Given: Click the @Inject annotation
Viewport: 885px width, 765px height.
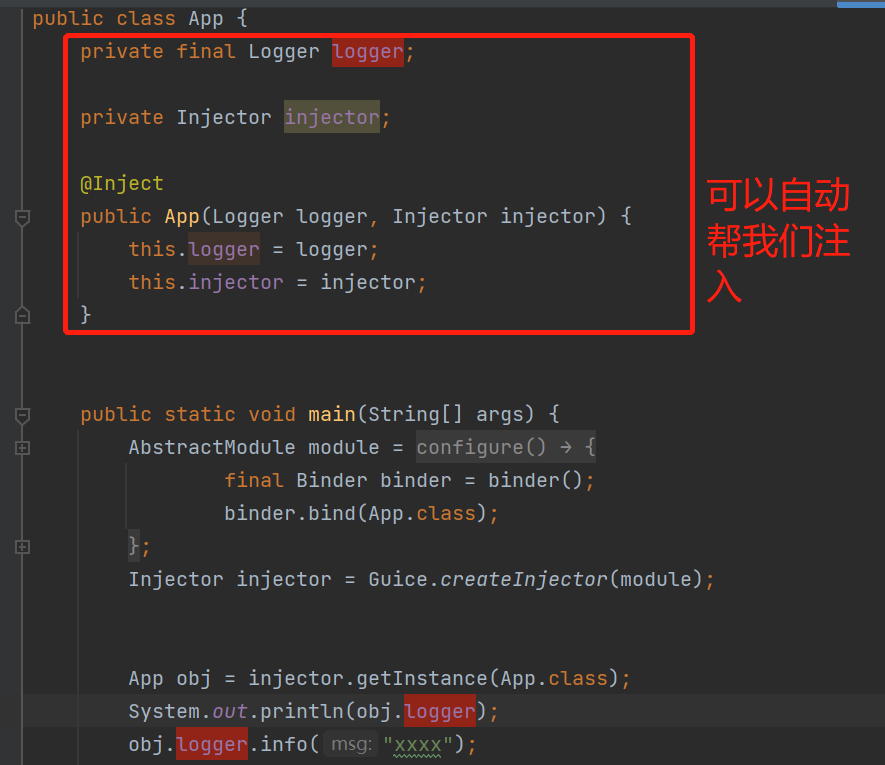Looking at the screenshot, I should click(x=122, y=183).
